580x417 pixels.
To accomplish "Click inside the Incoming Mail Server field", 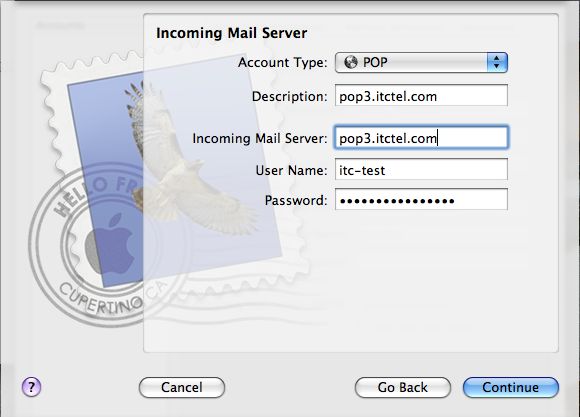I will pos(421,138).
